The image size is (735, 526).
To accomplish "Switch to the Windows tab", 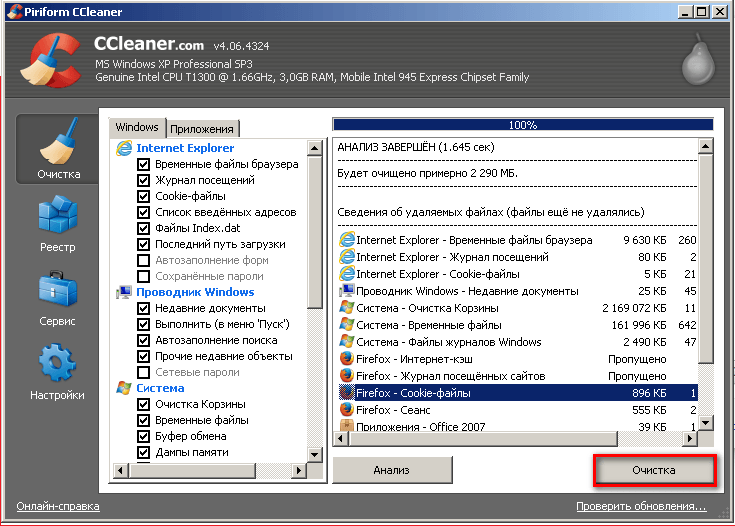I will click(x=137, y=128).
